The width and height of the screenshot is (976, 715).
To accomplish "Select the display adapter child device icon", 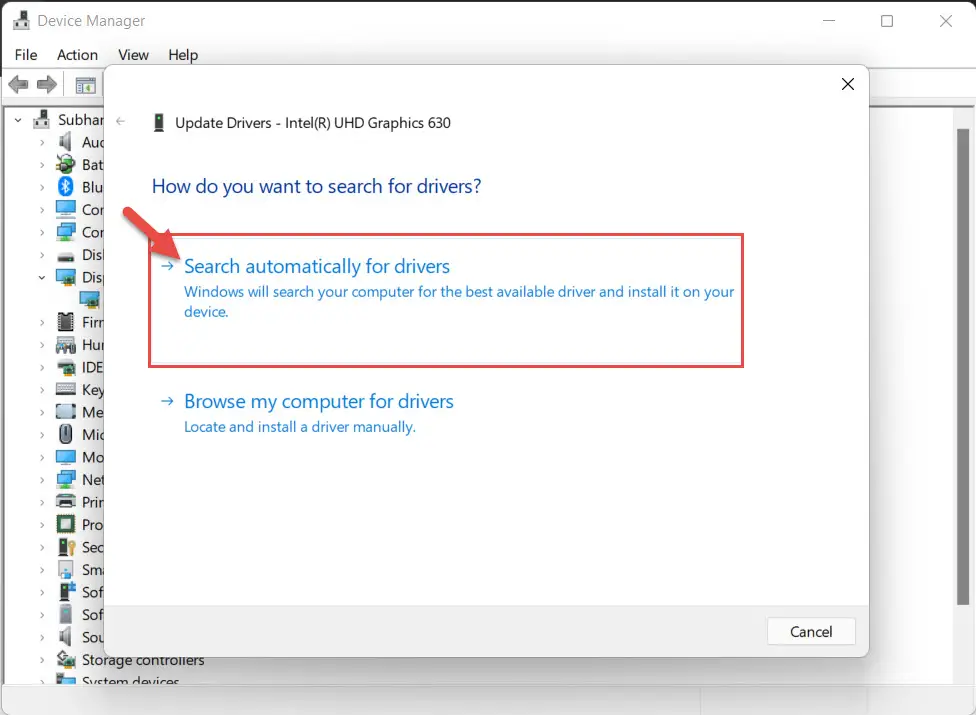I will coord(90,299).
